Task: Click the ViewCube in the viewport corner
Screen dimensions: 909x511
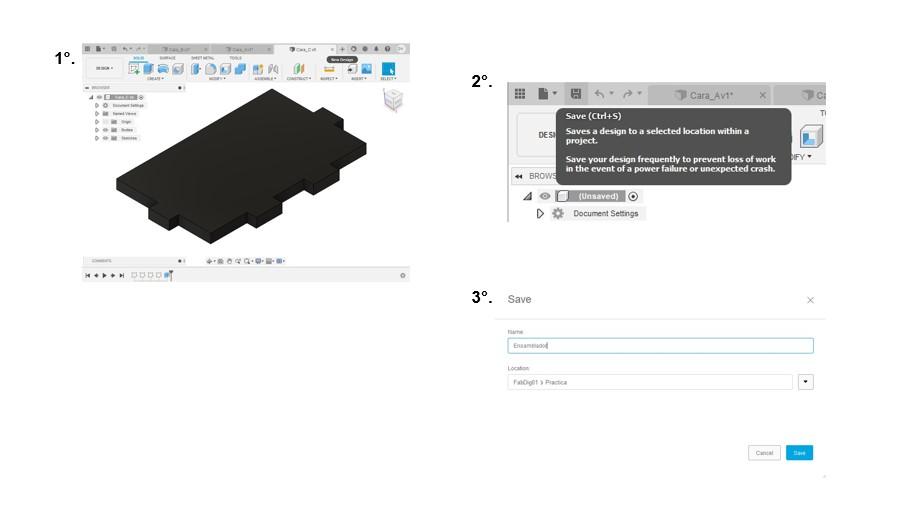Action: (393, 100)
